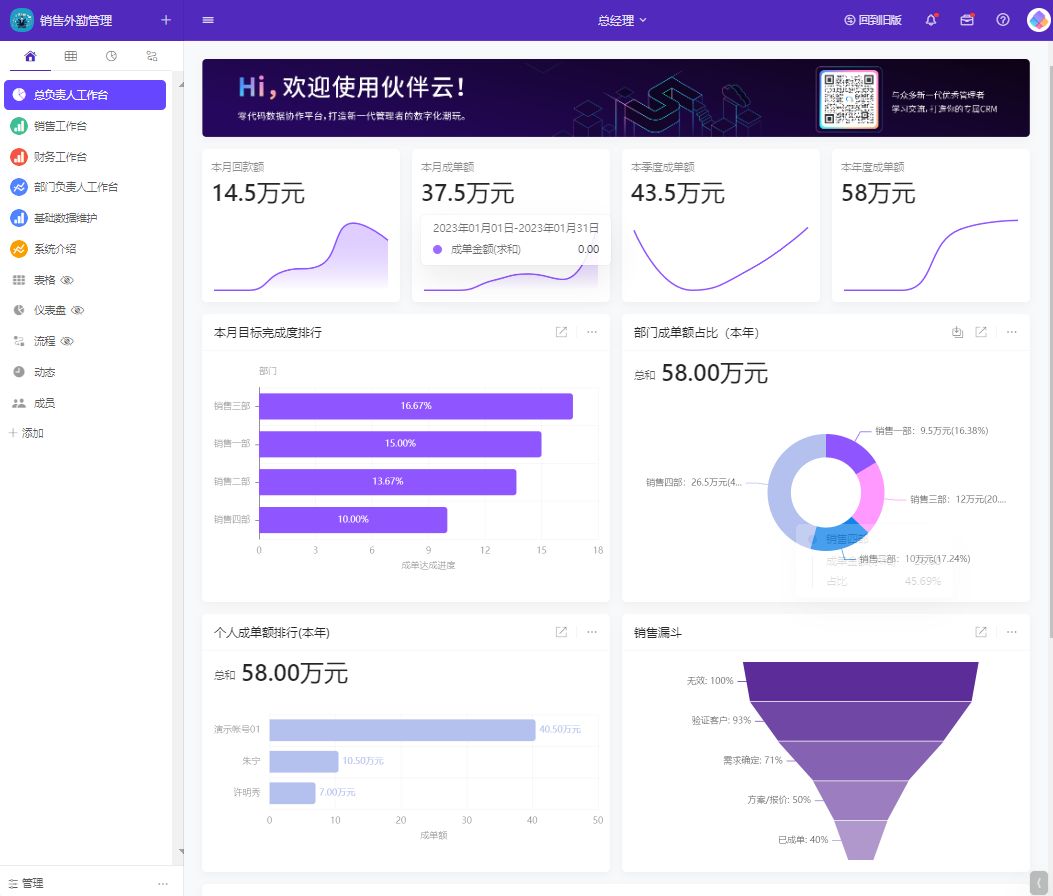This screenshot has width=1053, height=896.
Task: Open the message inbox icon
Action: tap(966, 20)
